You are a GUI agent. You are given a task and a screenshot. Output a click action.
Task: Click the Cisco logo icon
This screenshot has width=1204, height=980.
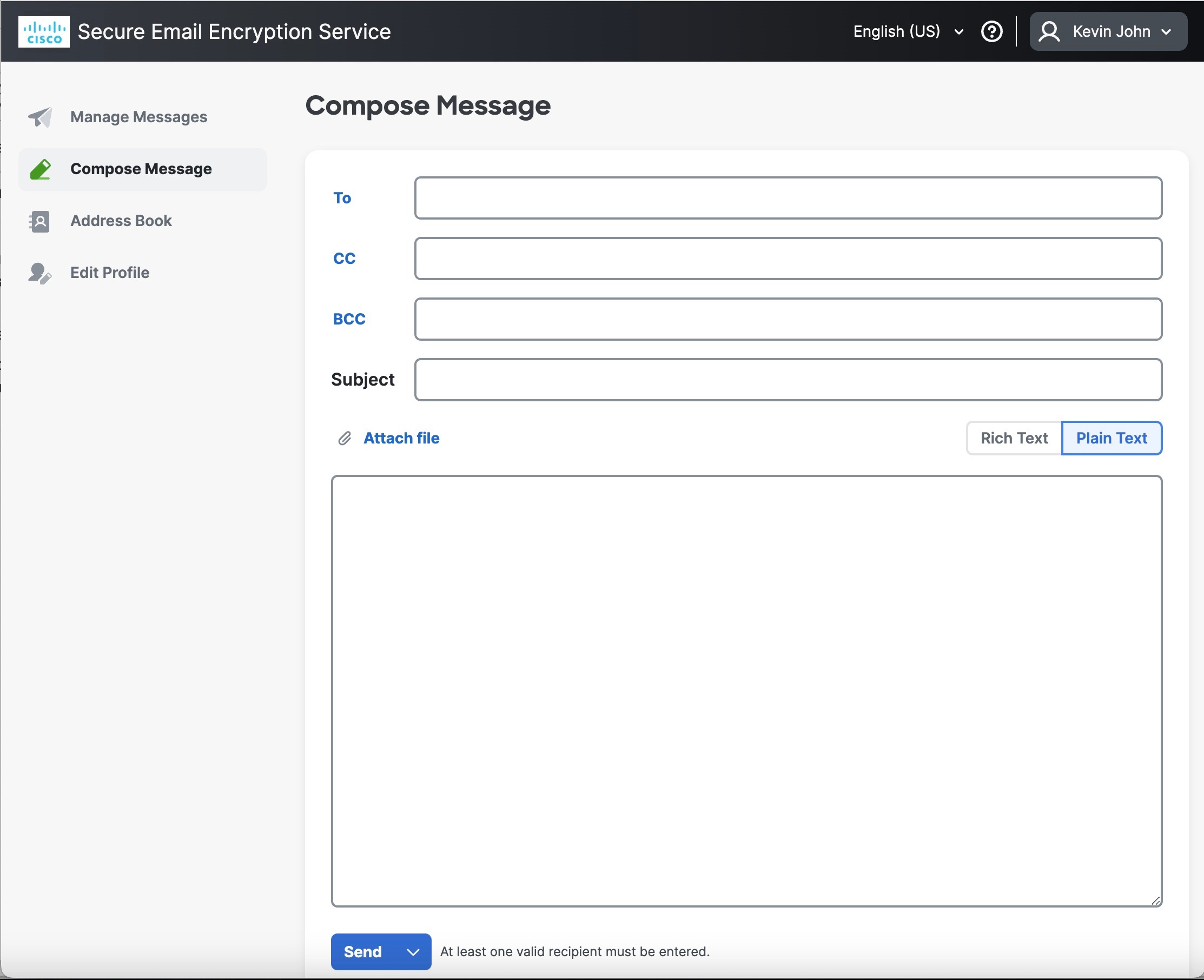[x=43, y=31]
